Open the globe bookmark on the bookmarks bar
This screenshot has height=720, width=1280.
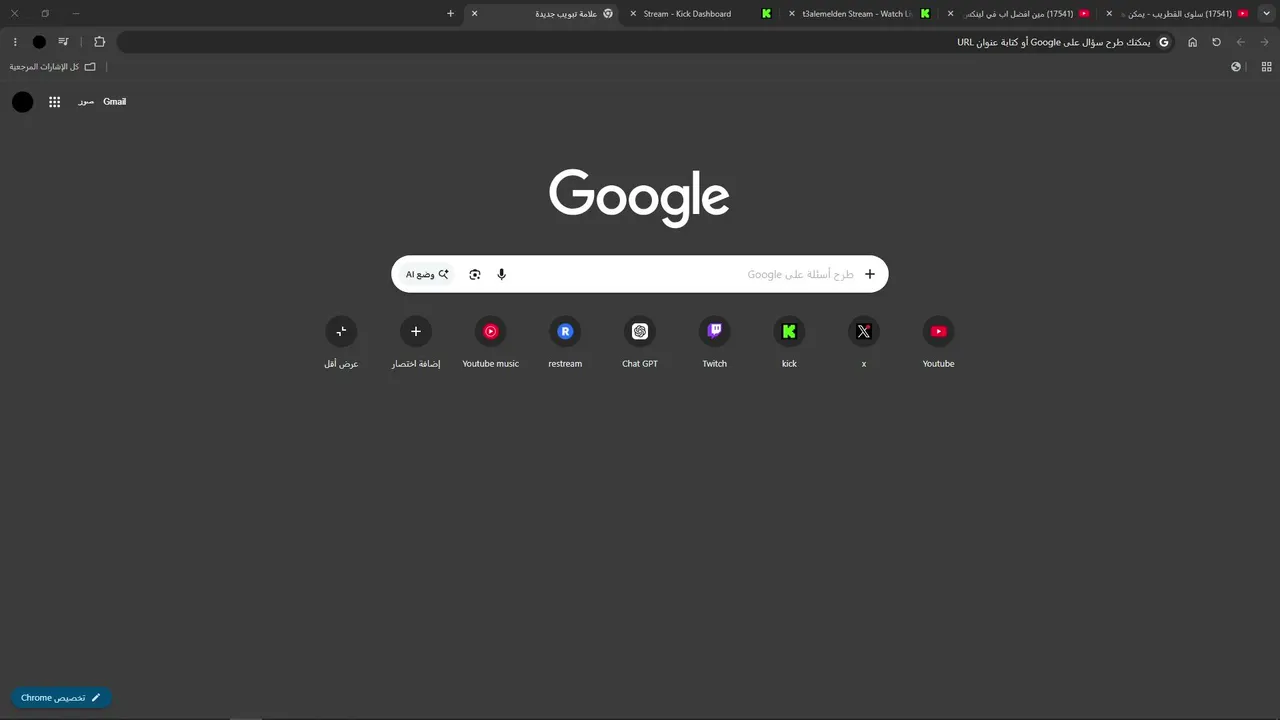pos(1236,67)
